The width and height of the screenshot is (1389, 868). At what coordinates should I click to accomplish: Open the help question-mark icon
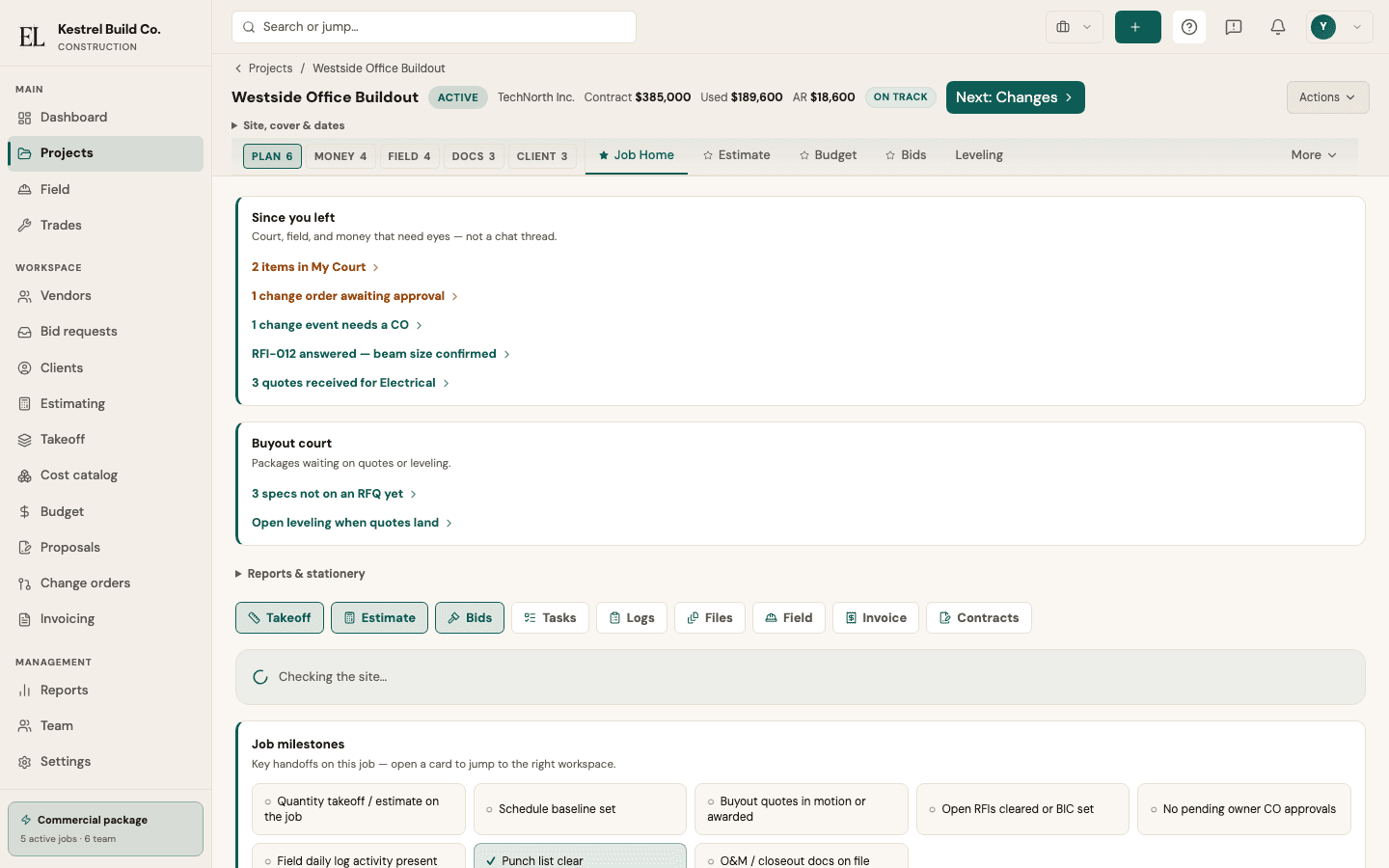1189,27
